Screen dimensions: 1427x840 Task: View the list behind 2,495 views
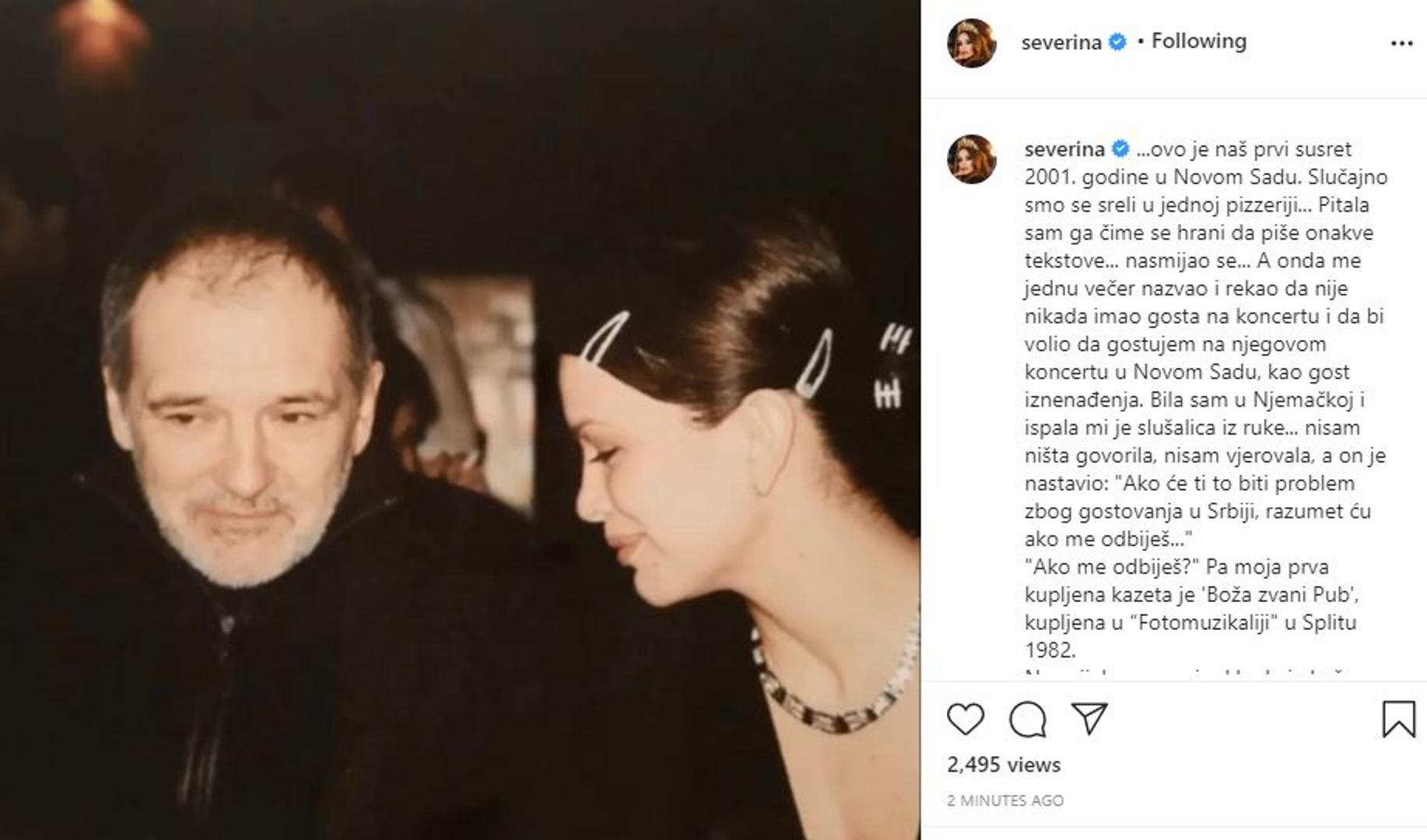click(x=1003, y=765)
